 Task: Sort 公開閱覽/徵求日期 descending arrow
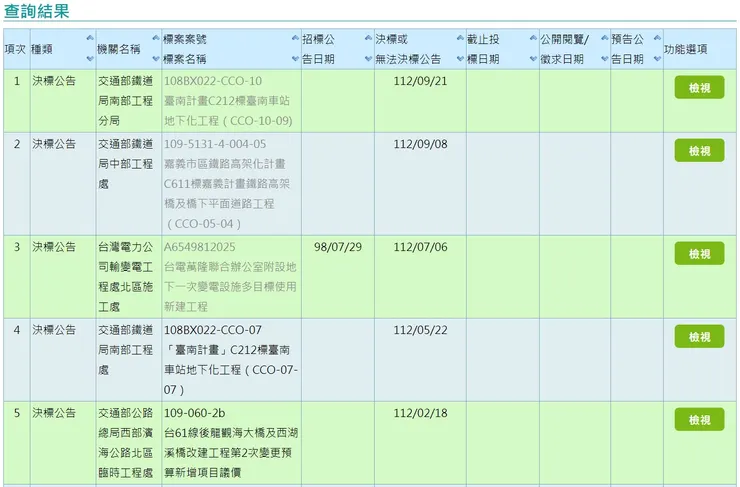(605, 59)
